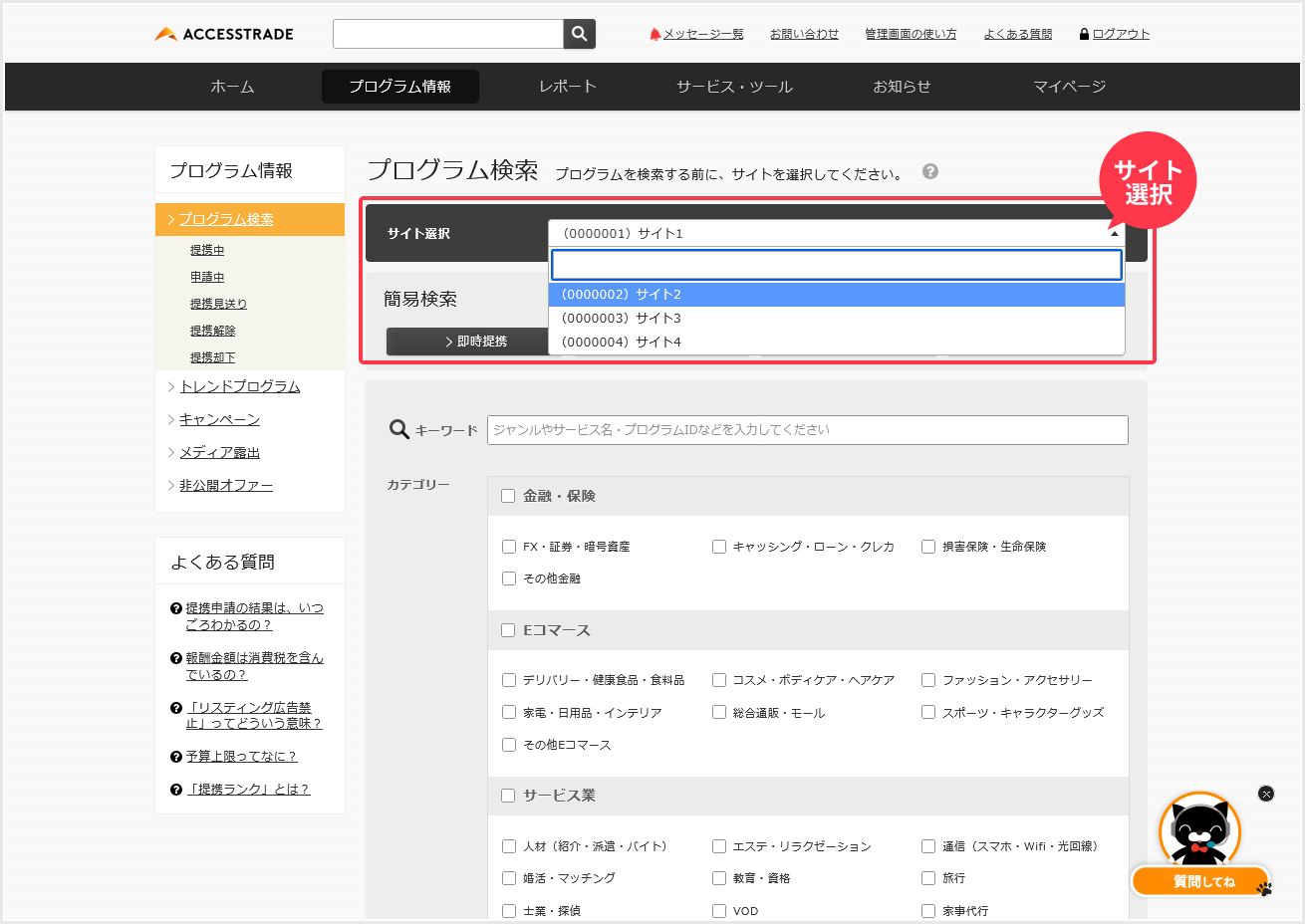This screenshot has height=924, width=1305.
Task: Open レポート navigation menu
Action: pyautogui.click(x=568, y=87)
